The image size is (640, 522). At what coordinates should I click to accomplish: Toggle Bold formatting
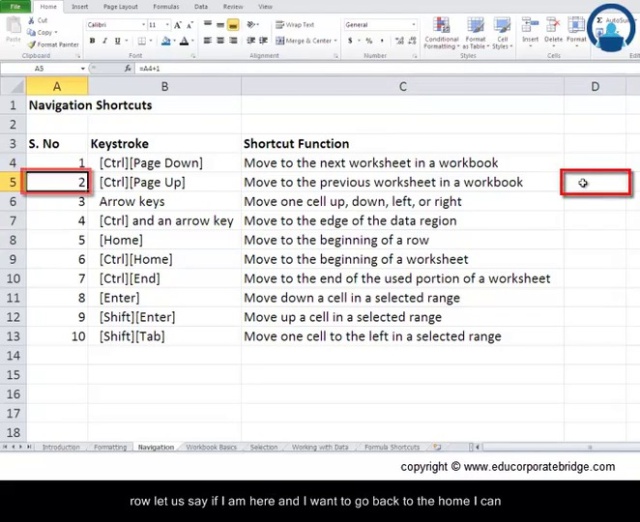(x=93, y=41)
